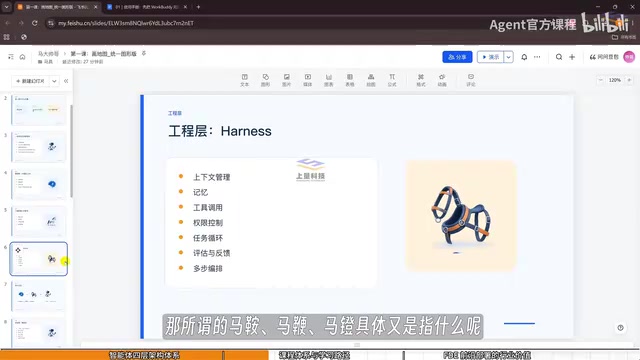
Task: Open the ask-AI button near avatar
Action: tap(604, 57)
